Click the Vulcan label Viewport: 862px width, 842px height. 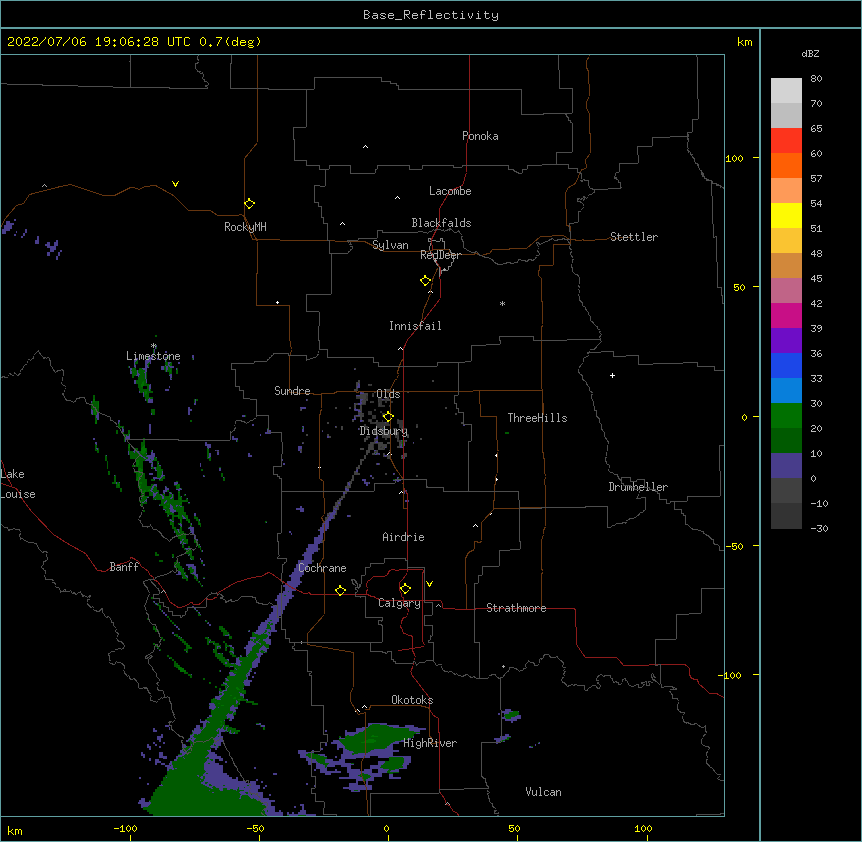pyautogui.click(x=543, y=792)
